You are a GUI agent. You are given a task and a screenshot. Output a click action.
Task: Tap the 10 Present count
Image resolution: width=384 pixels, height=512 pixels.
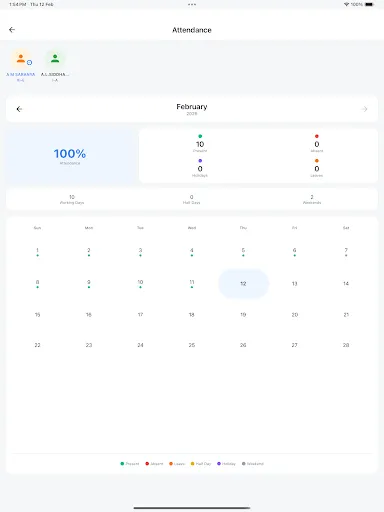(x=200, y=144)
